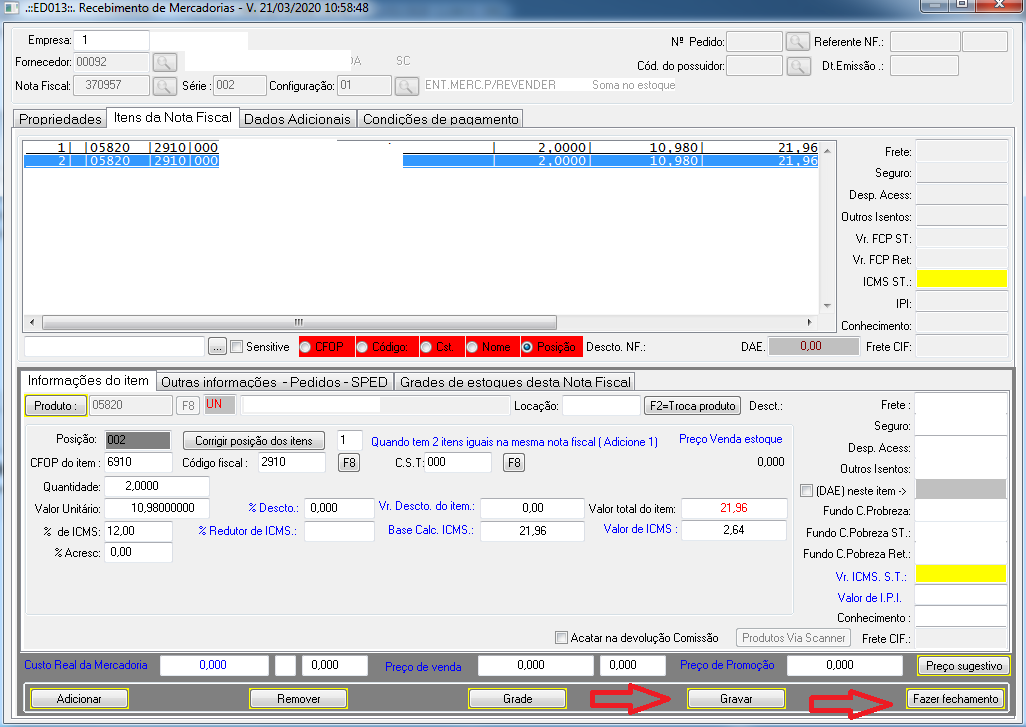Screen dimensions: 1026x727
Task: Select the CFOP radio button
Action: pos(306,347)
